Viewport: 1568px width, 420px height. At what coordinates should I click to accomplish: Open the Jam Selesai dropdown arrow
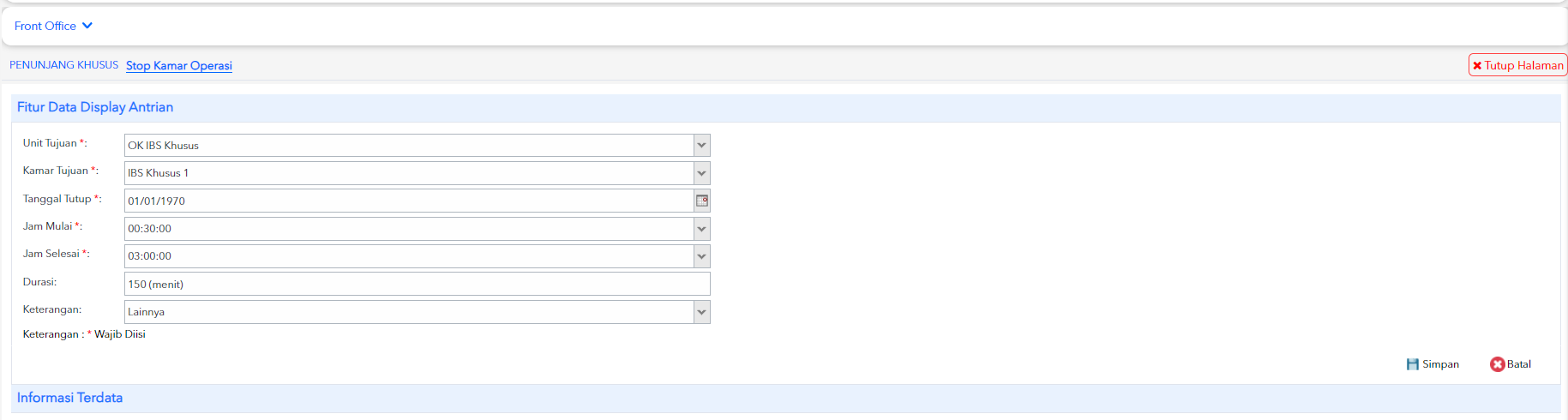pos(702,256)
